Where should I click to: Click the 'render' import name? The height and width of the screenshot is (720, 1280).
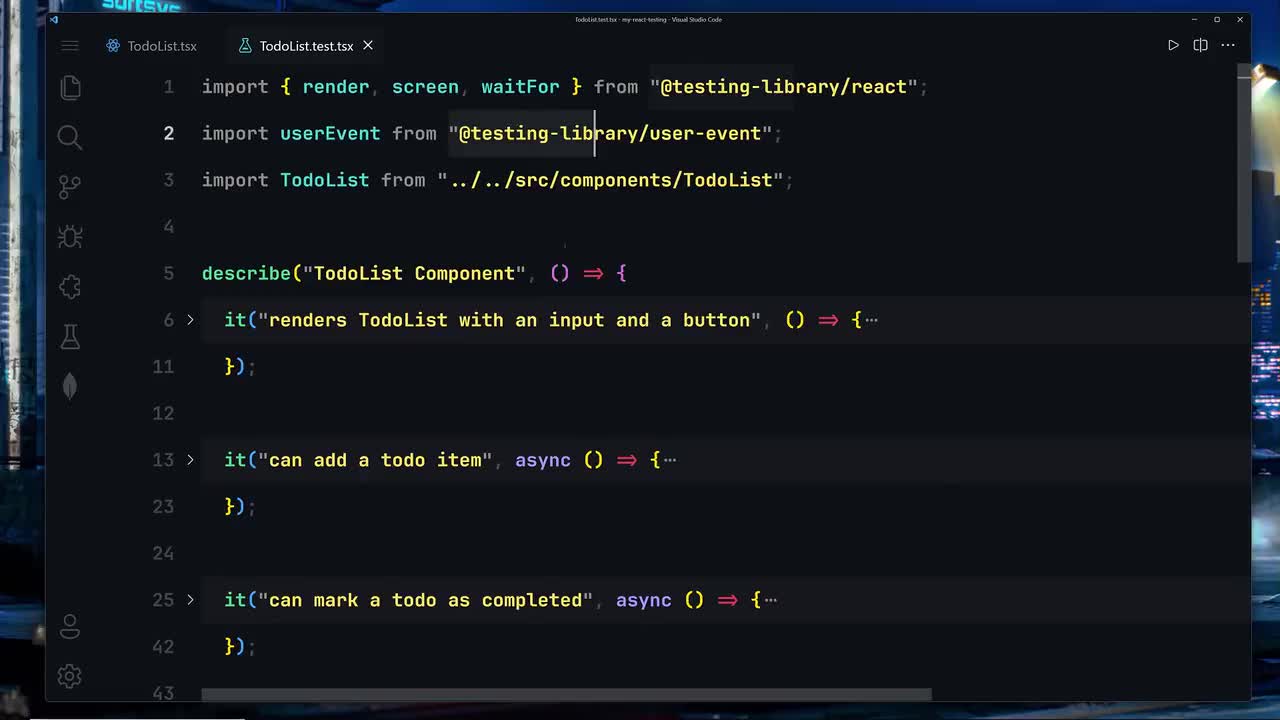(336, 87)
